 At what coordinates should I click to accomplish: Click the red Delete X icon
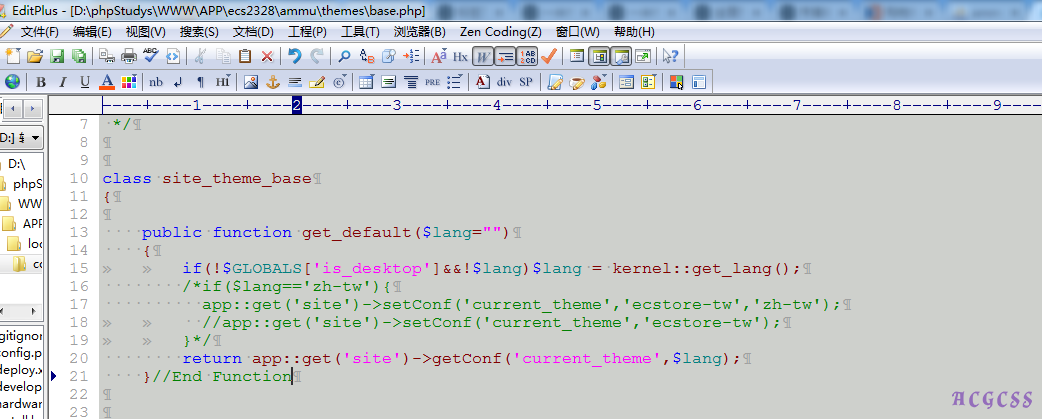(267, 56)
